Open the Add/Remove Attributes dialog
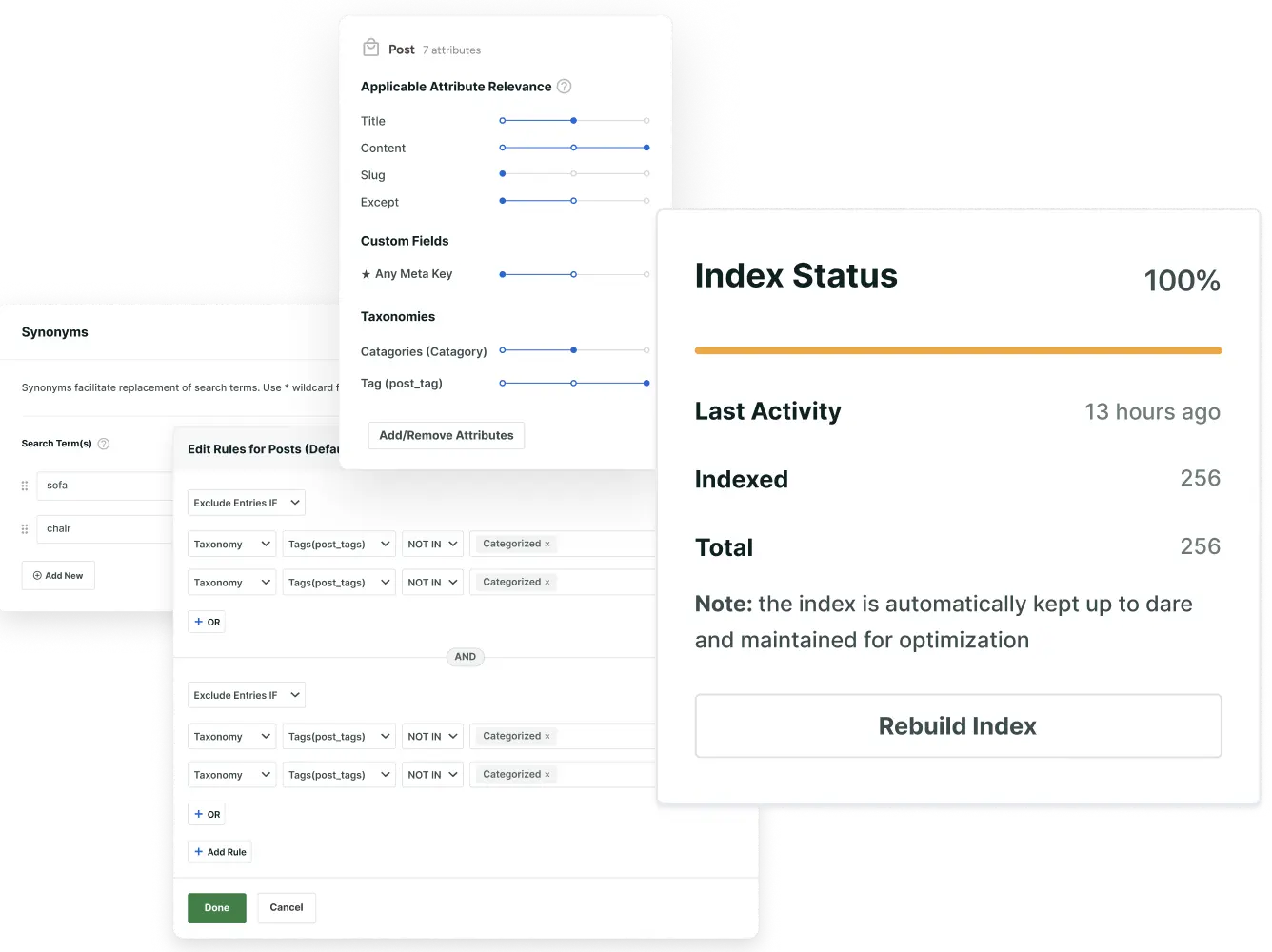Image resolution: width=1272 pixels, height=952 pixels. [446, 435]
